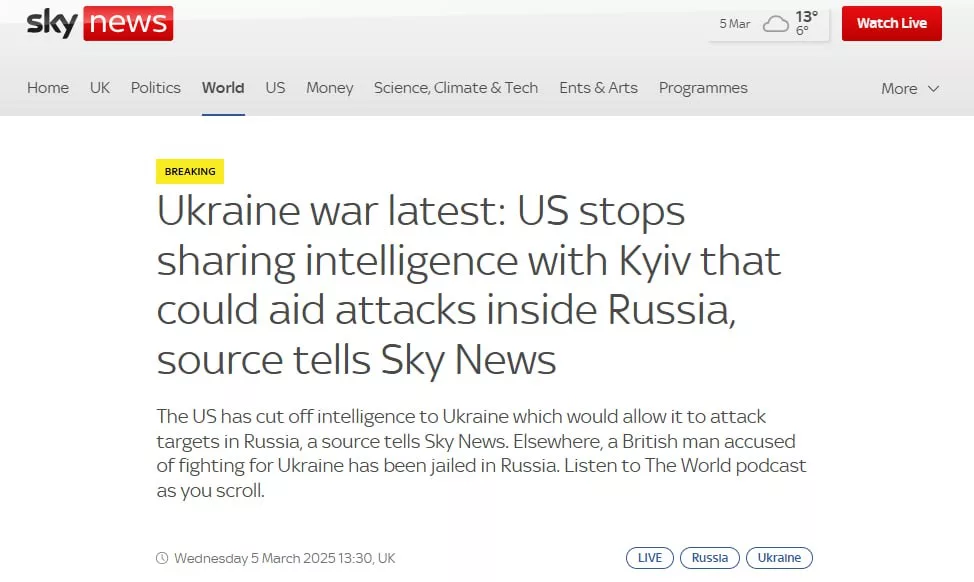The width and height of the screenshot is (974, 582).
Task: Click the Ukraine war latest headline
Action: (468, 285)
